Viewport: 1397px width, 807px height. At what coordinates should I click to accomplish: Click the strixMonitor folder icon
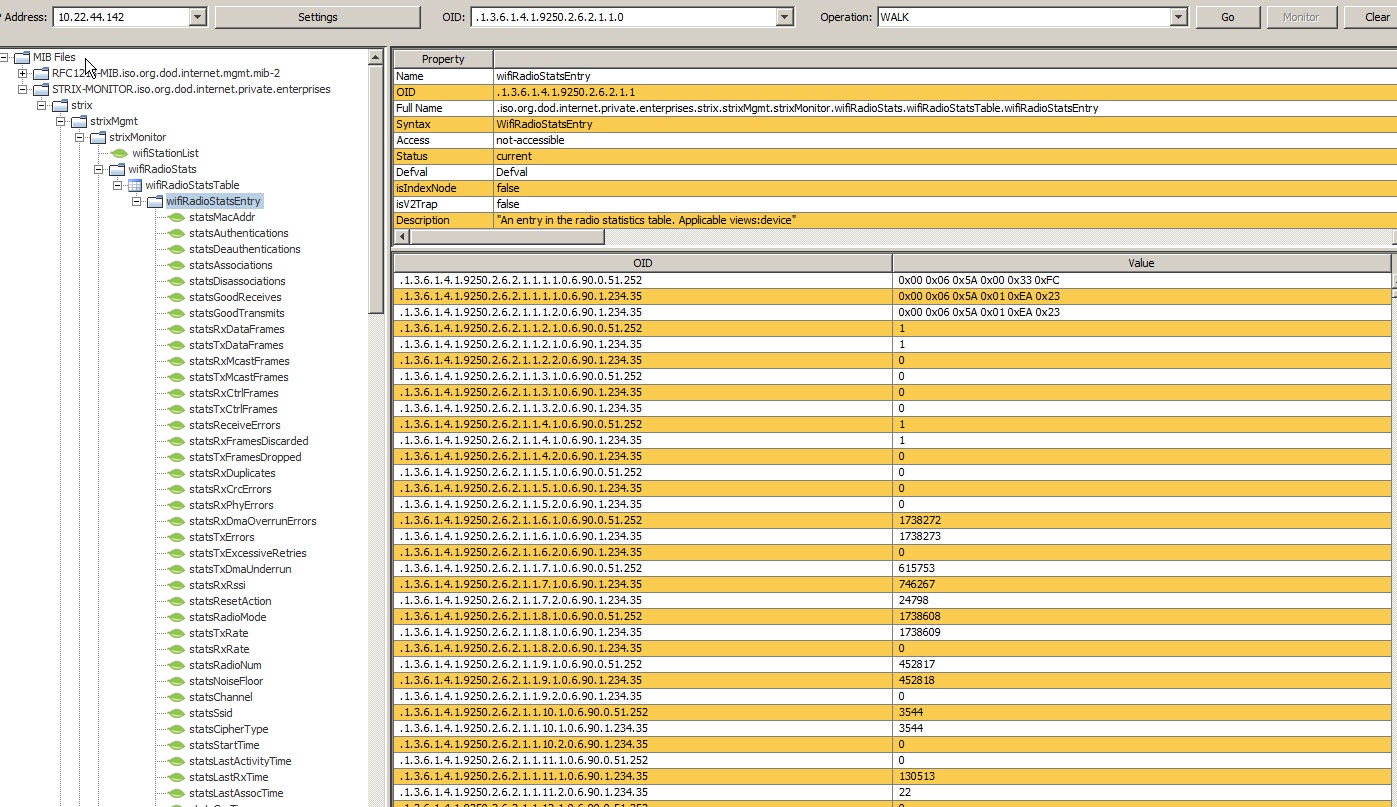(98, 137)
